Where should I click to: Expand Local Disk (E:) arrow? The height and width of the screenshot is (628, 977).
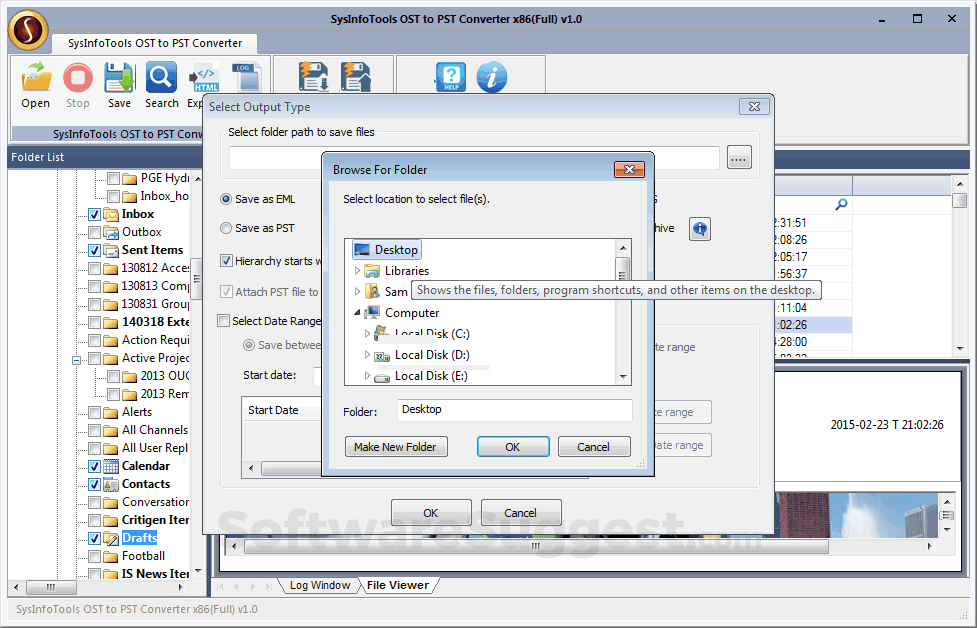point(367,376)
